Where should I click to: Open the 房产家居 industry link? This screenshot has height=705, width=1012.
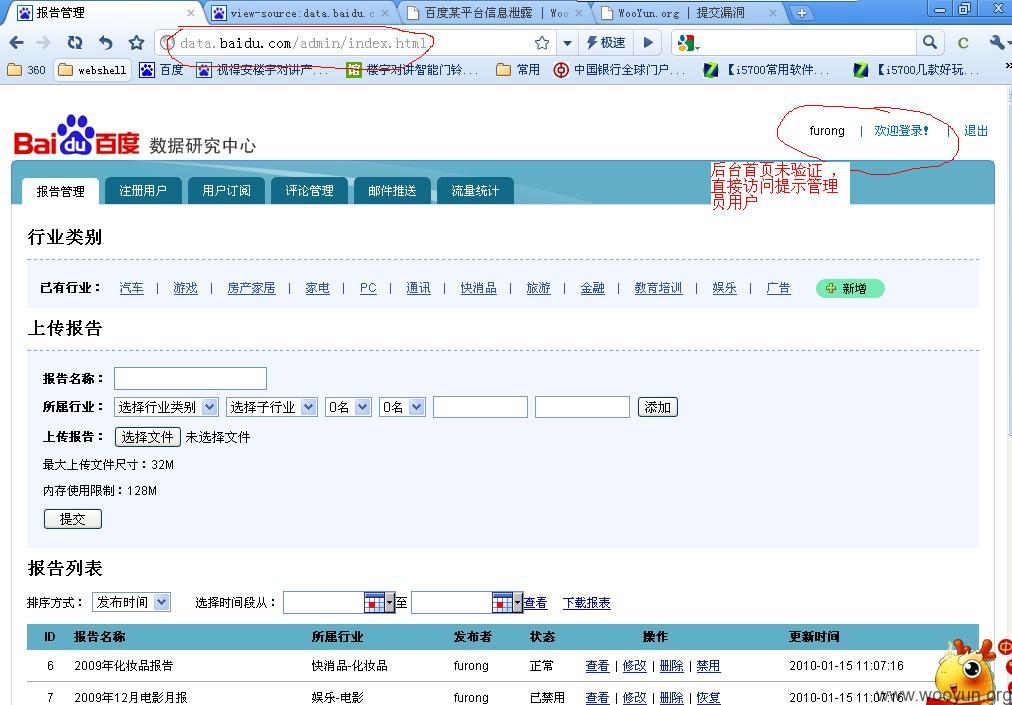tap(251, 288)
